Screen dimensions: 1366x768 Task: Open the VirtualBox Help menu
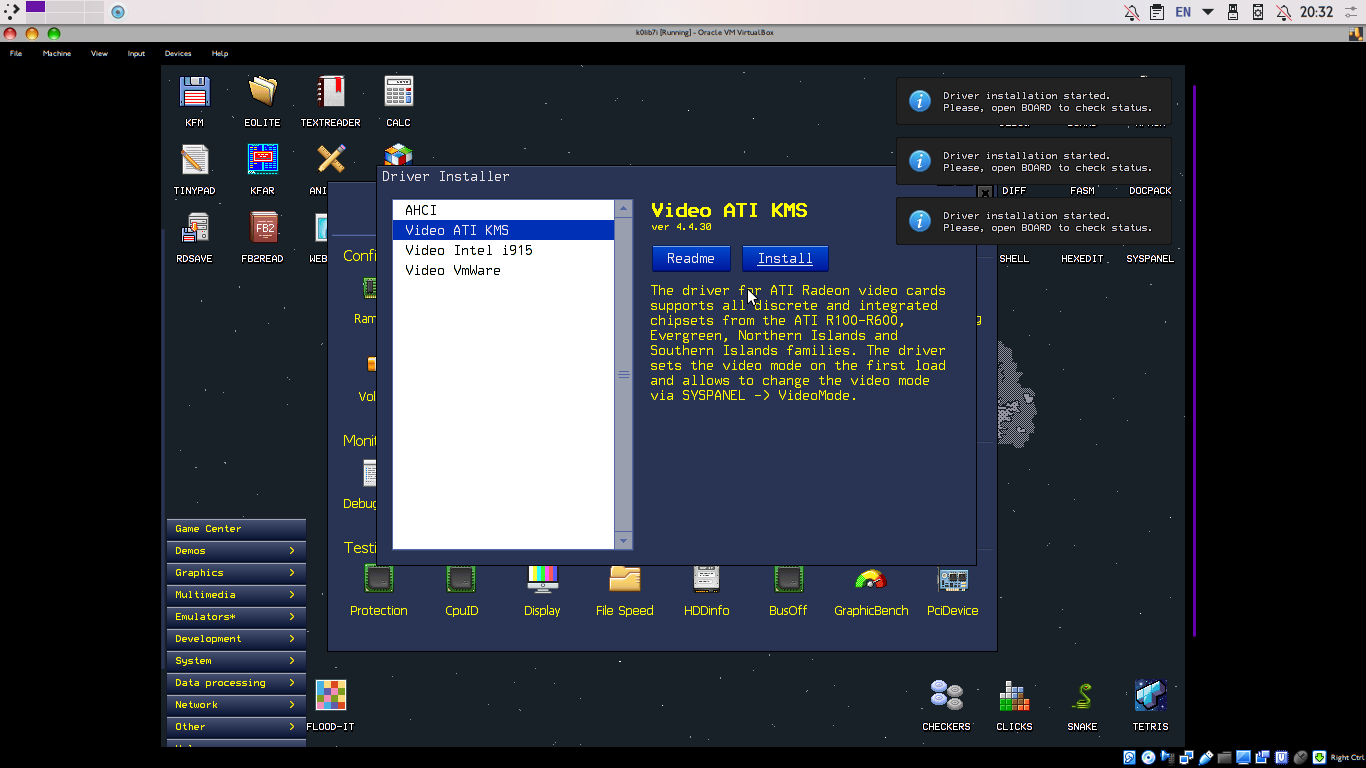tap(220, 53)
